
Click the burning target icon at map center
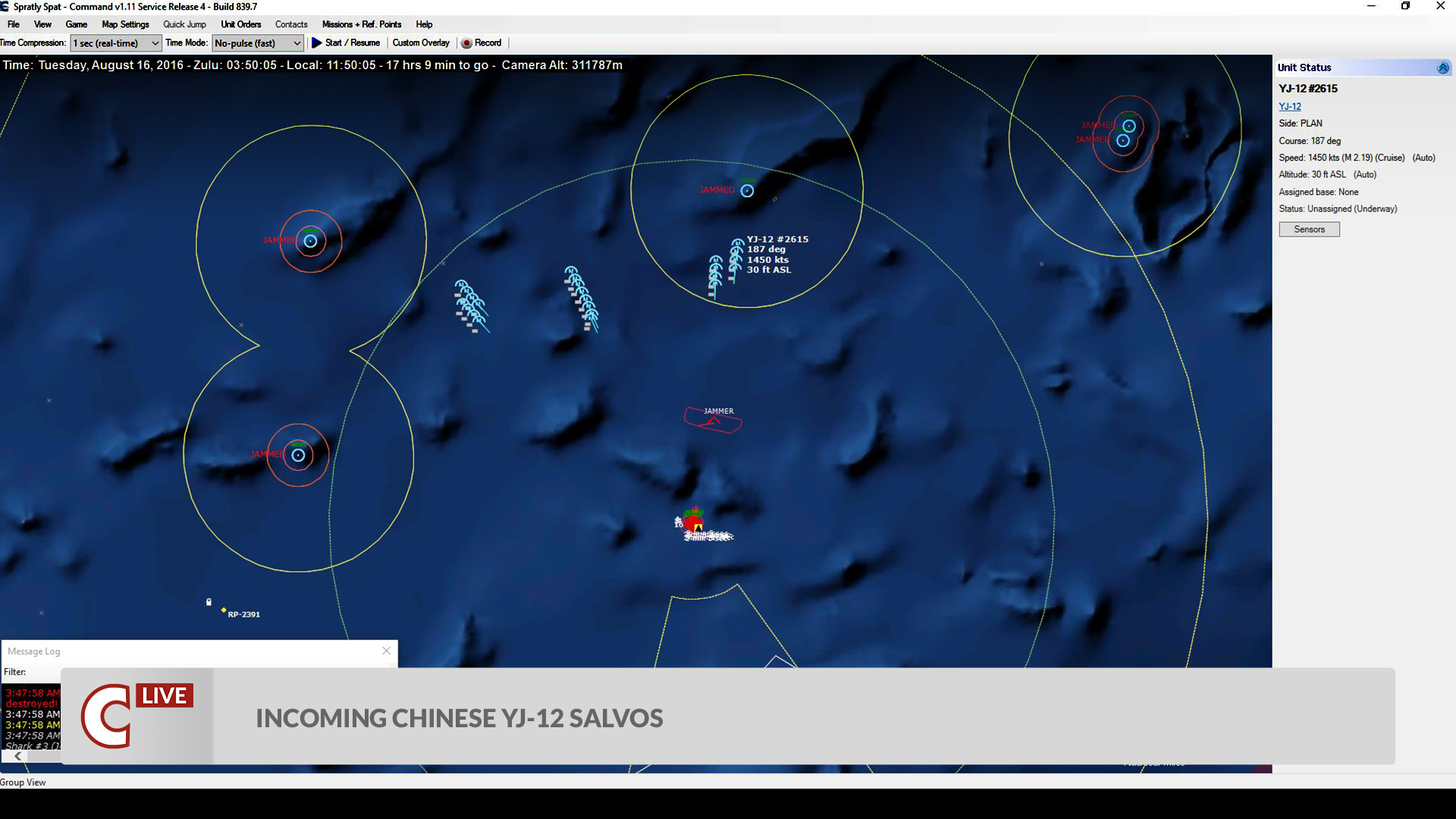point(692,521)
